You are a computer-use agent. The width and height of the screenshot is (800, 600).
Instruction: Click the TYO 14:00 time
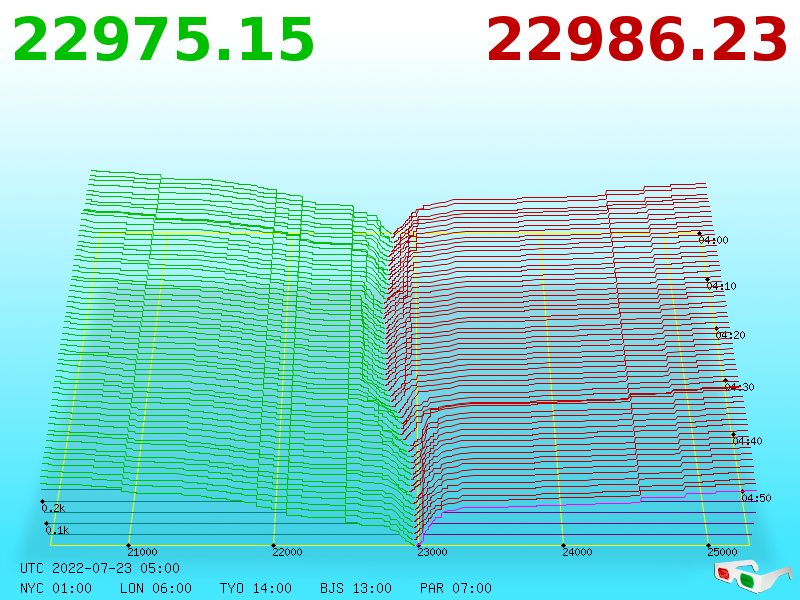256,588
